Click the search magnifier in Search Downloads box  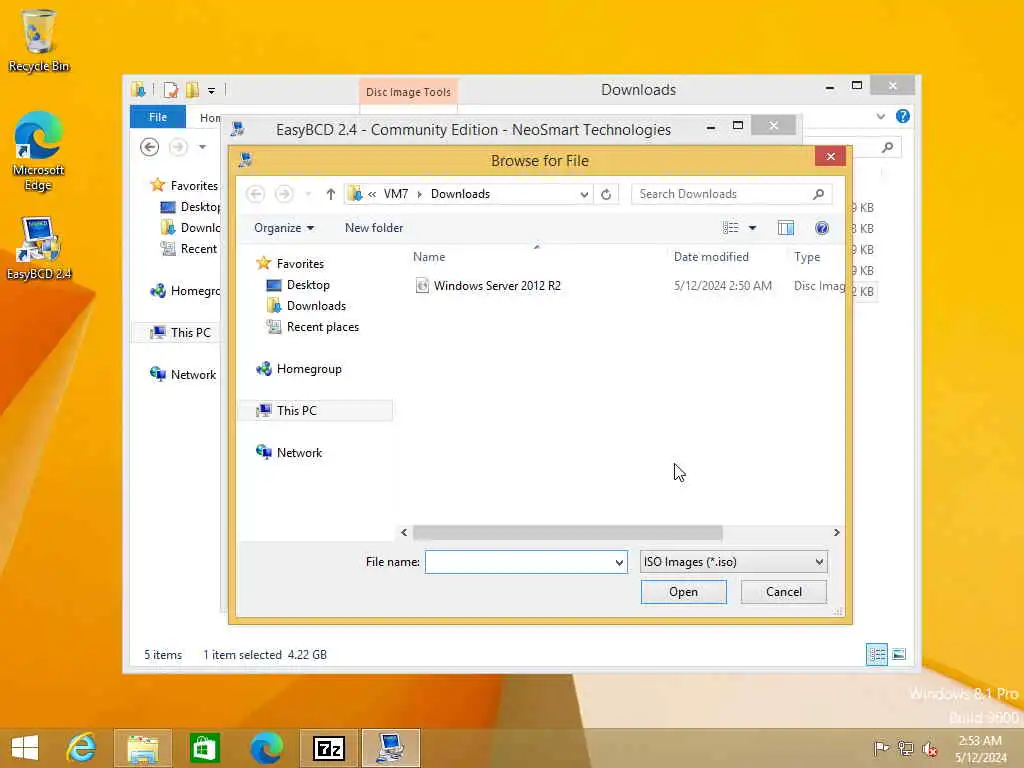pyautogui.click(x=818, y=194)
